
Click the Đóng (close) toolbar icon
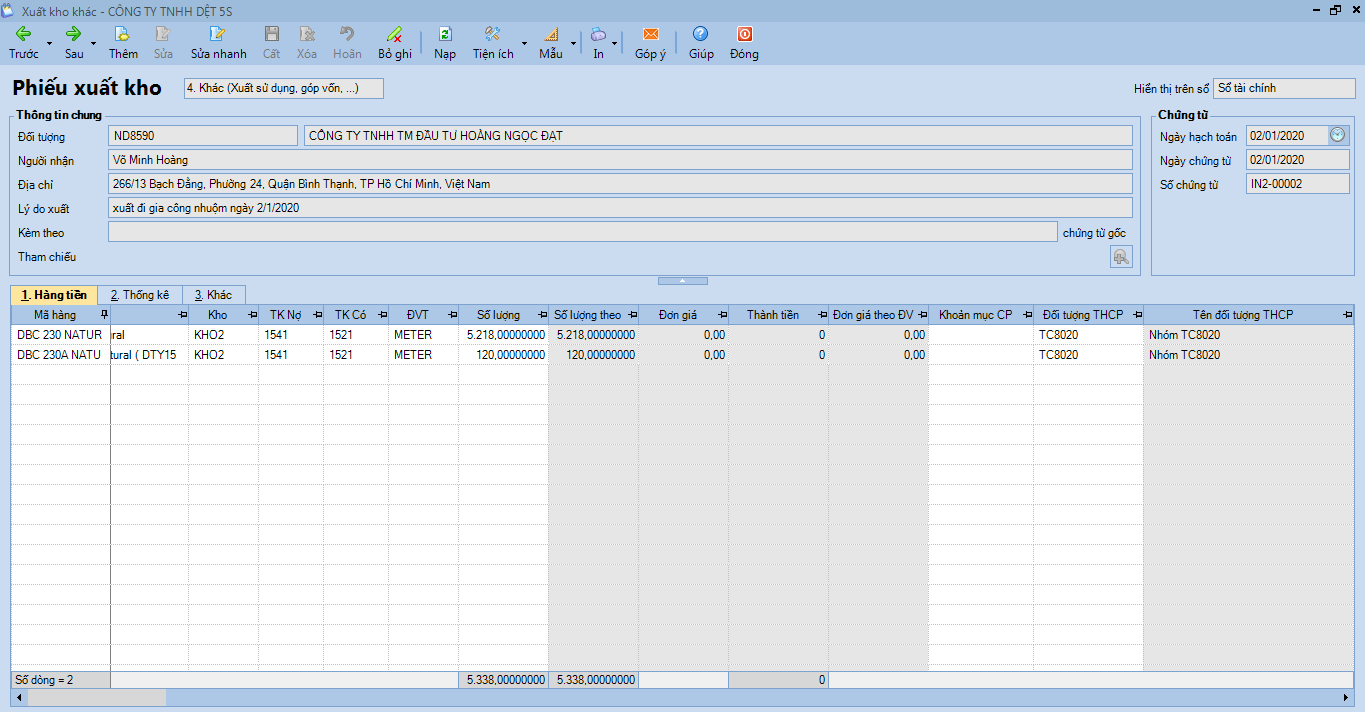(x=744, y=42)
